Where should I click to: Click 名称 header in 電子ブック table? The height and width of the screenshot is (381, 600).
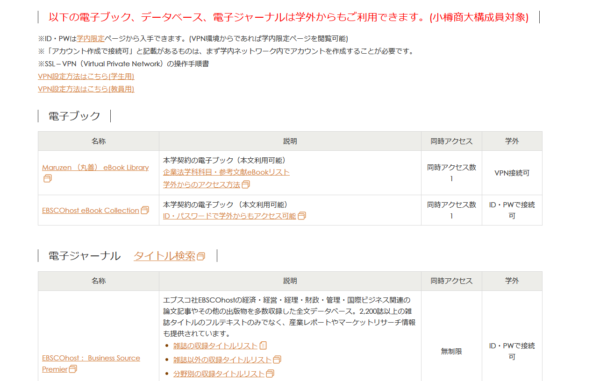click(99, 141)
